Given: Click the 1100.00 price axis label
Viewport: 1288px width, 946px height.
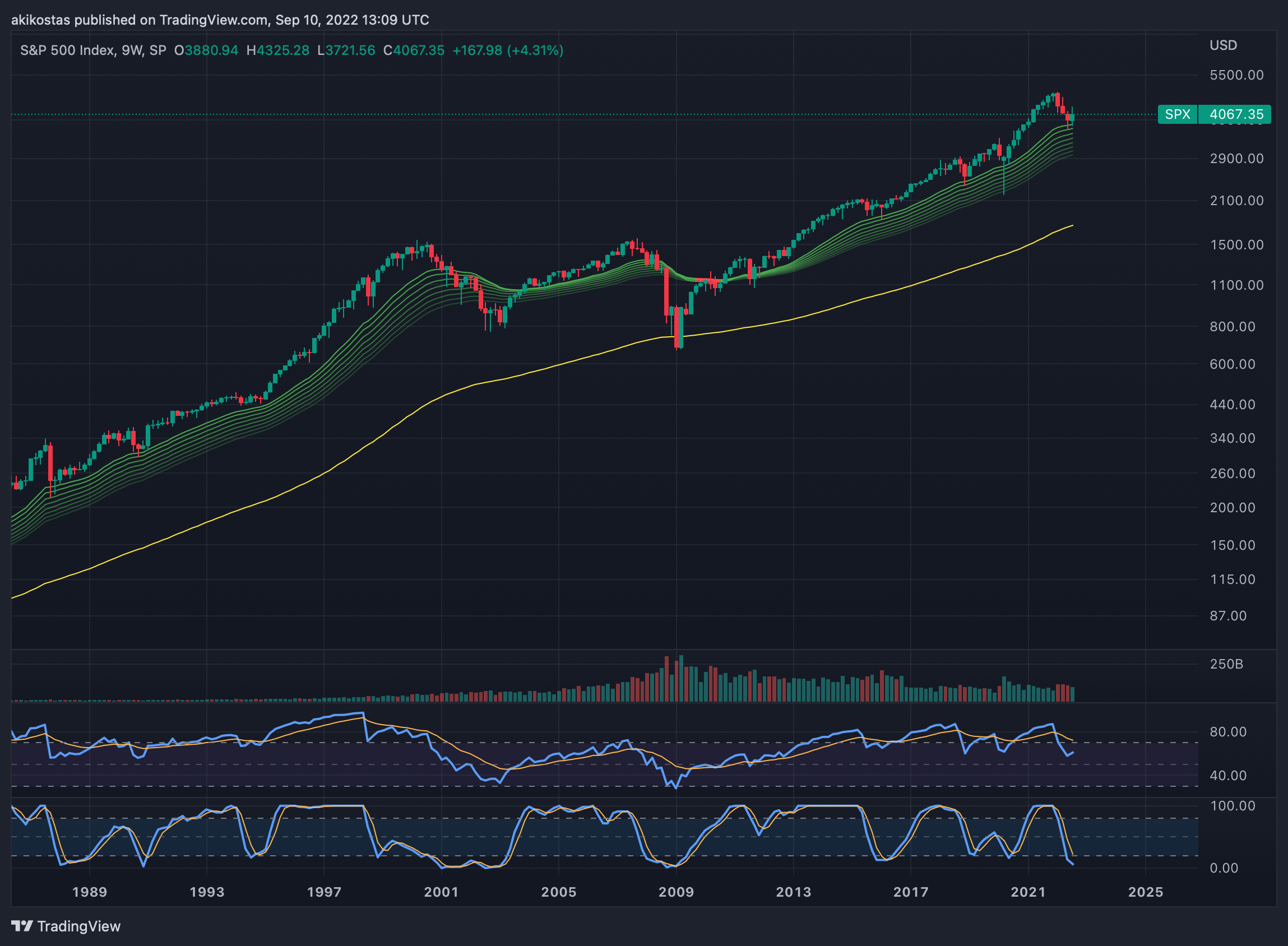Looking at the screenshot, I should coord(1236,285).
